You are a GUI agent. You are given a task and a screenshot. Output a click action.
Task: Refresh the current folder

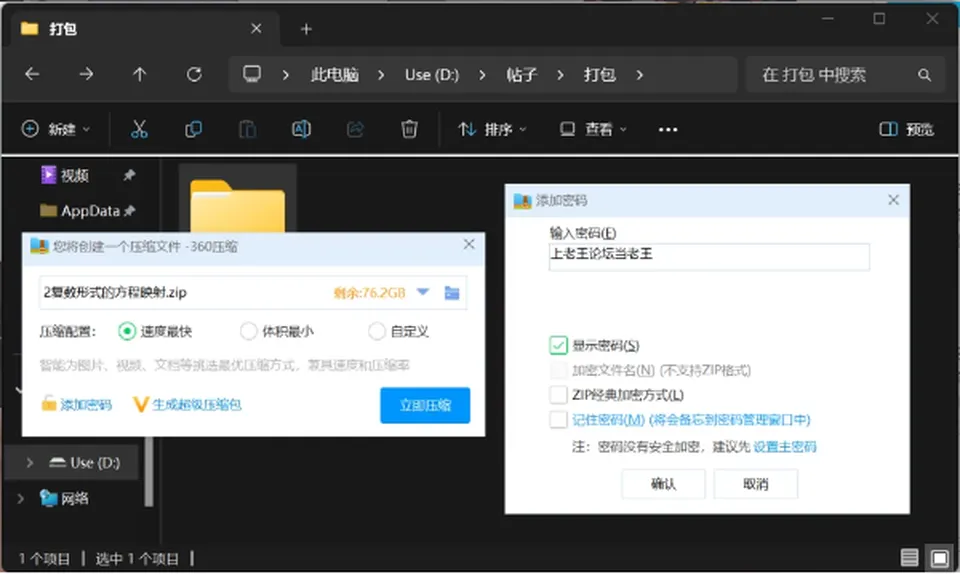point(194,75)
